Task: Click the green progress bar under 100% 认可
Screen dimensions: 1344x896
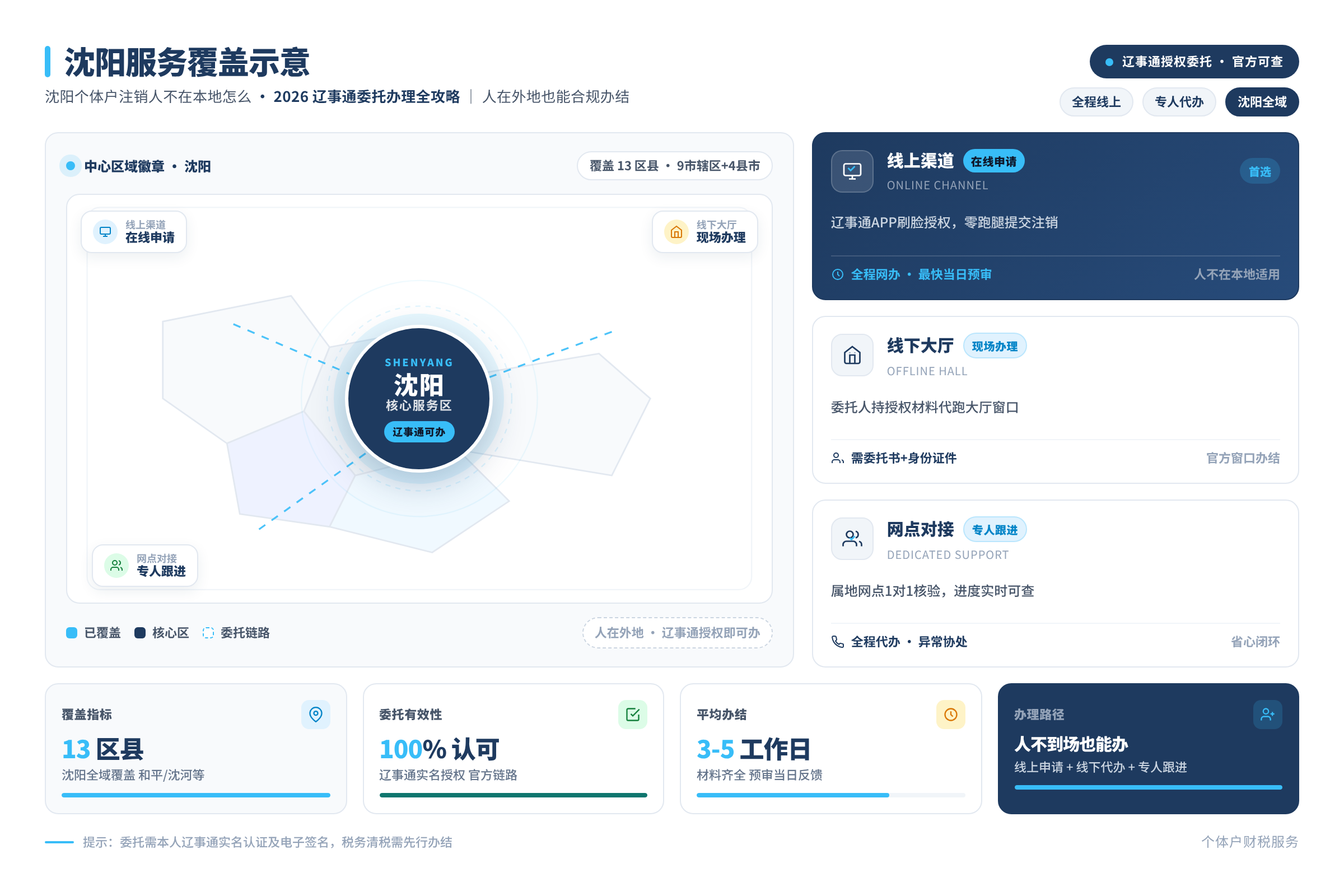Action: pyautogui.click(x=513, y=795)
